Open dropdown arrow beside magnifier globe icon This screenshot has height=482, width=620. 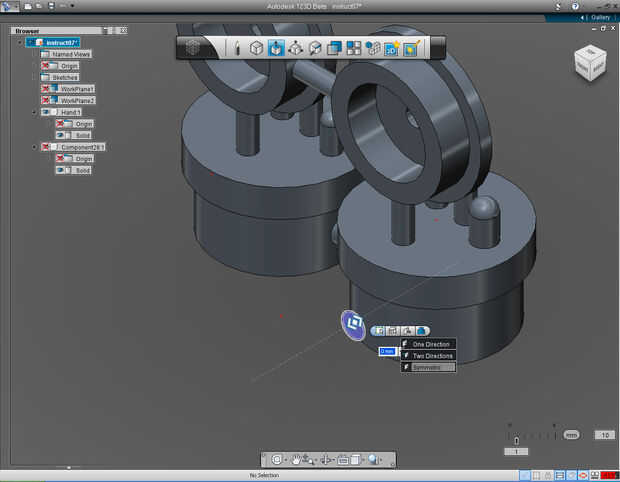381,460
